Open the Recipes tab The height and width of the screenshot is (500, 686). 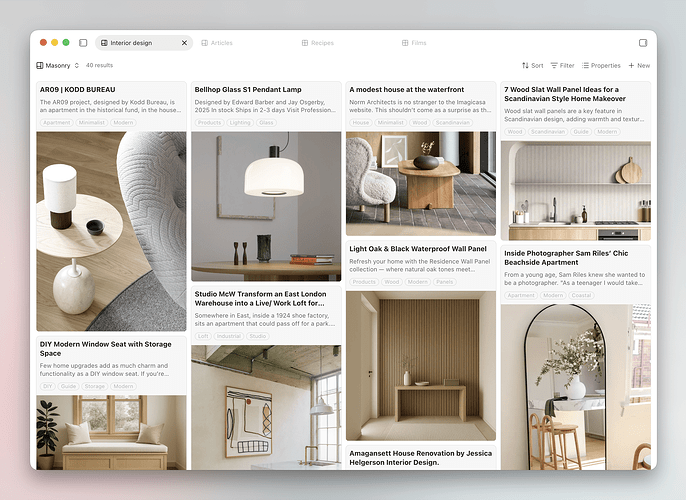(x=318, y=43)
